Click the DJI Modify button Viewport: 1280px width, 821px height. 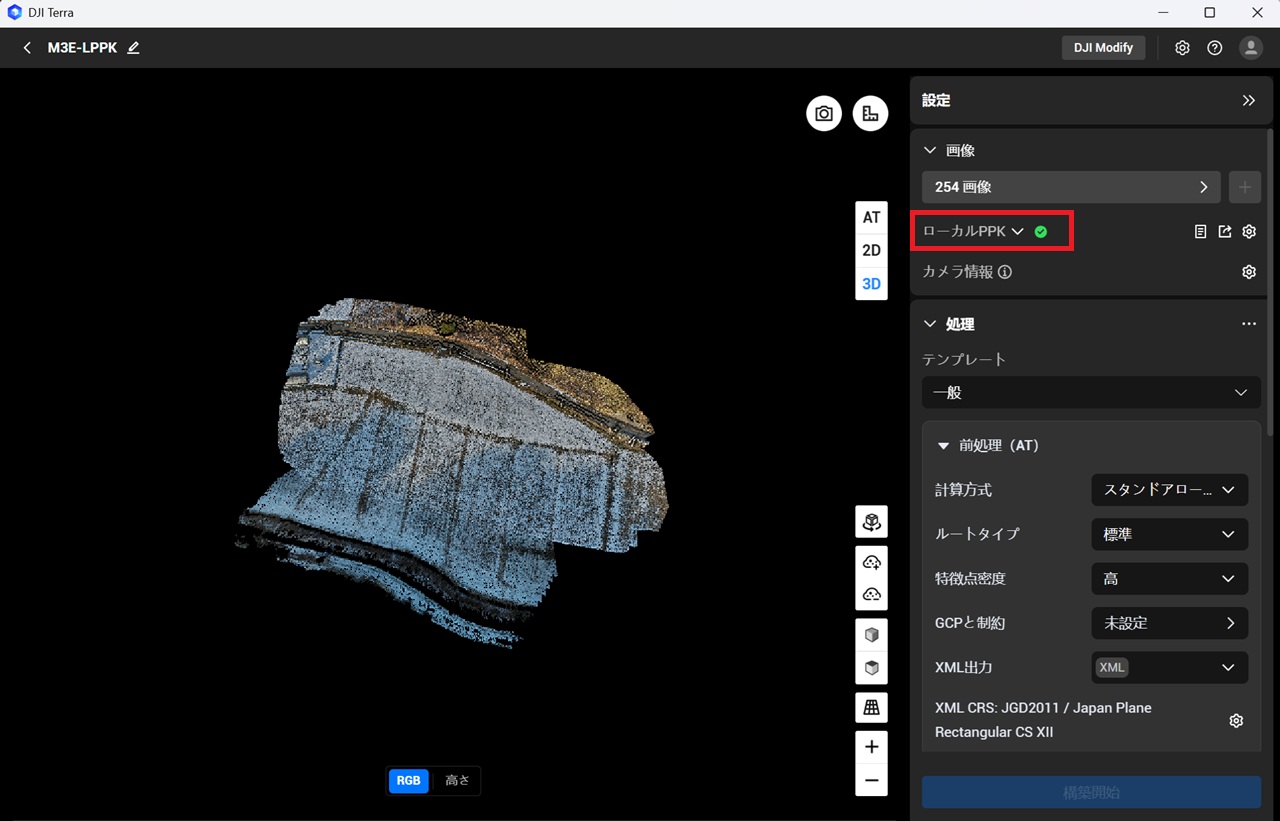pyautogui.click(x=1103, y=48)
